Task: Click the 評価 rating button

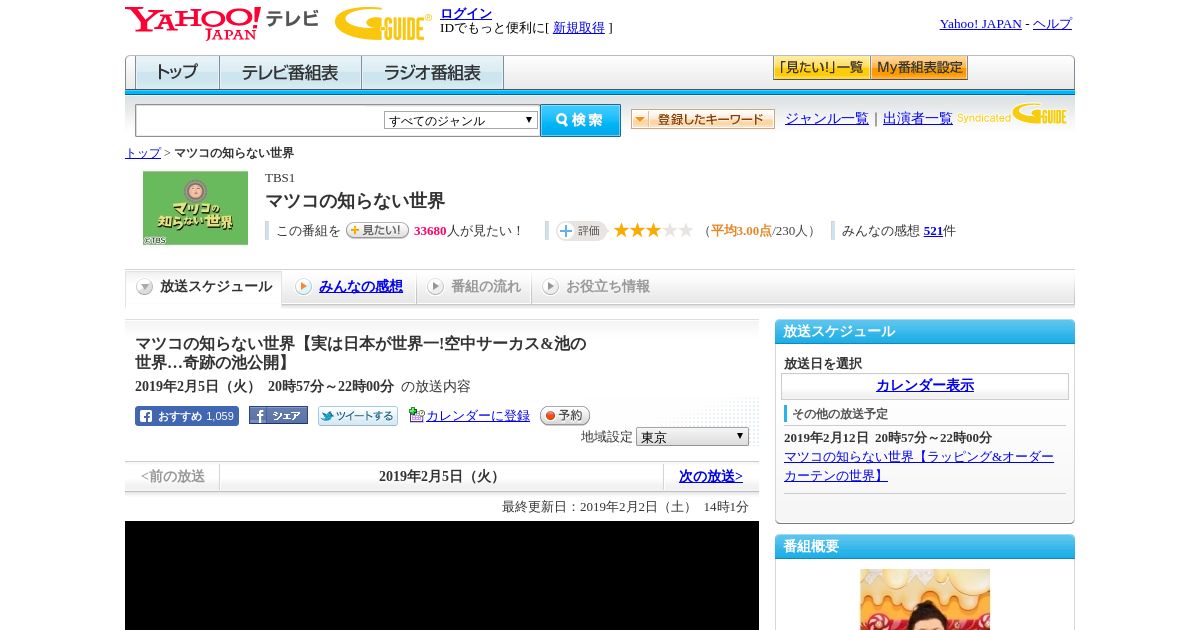Action: click(582, 231)
